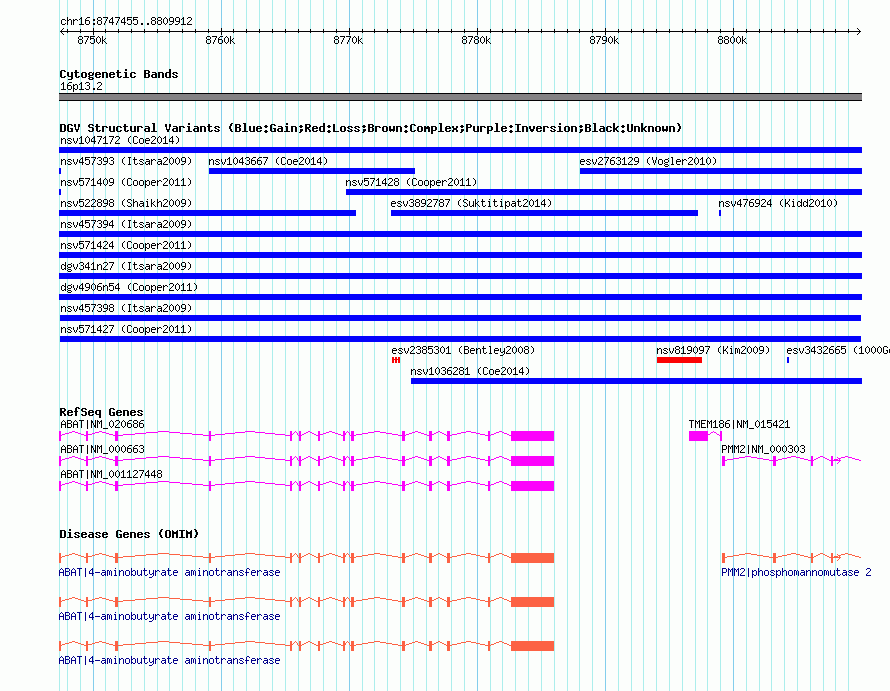Select dgv4906n54 (Cooper2011) label
The height and width of the screenshot is (691, 890).
[129, 287]
